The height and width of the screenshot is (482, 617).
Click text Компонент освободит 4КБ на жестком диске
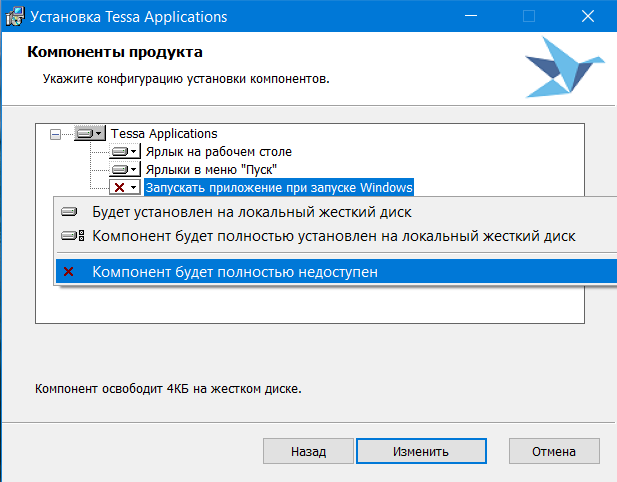coord(168,389)
